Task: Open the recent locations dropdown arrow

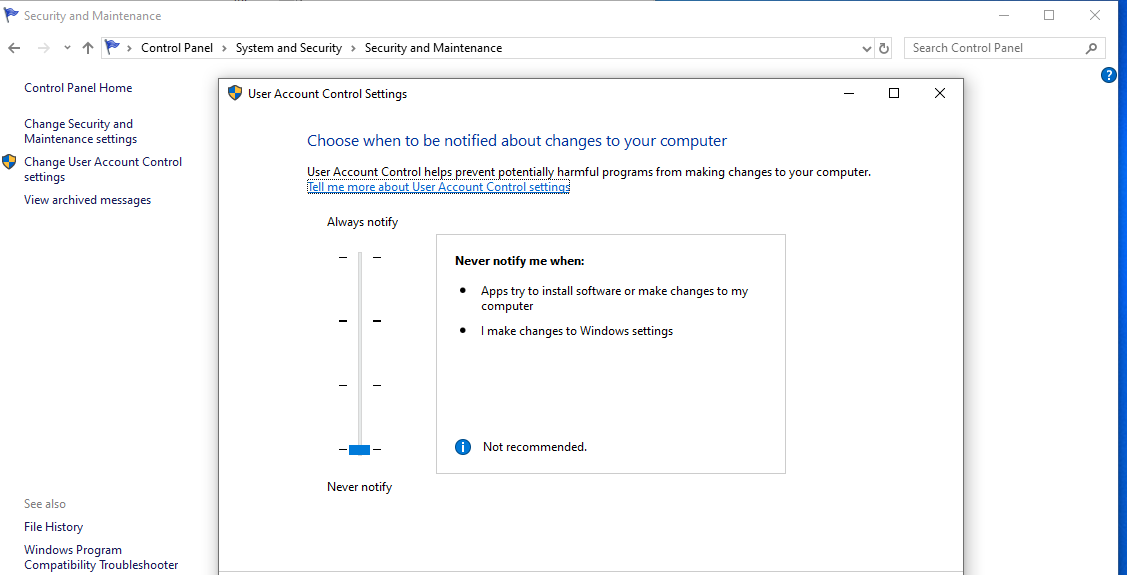Action: pyautogui.click(x=67, y=48)
